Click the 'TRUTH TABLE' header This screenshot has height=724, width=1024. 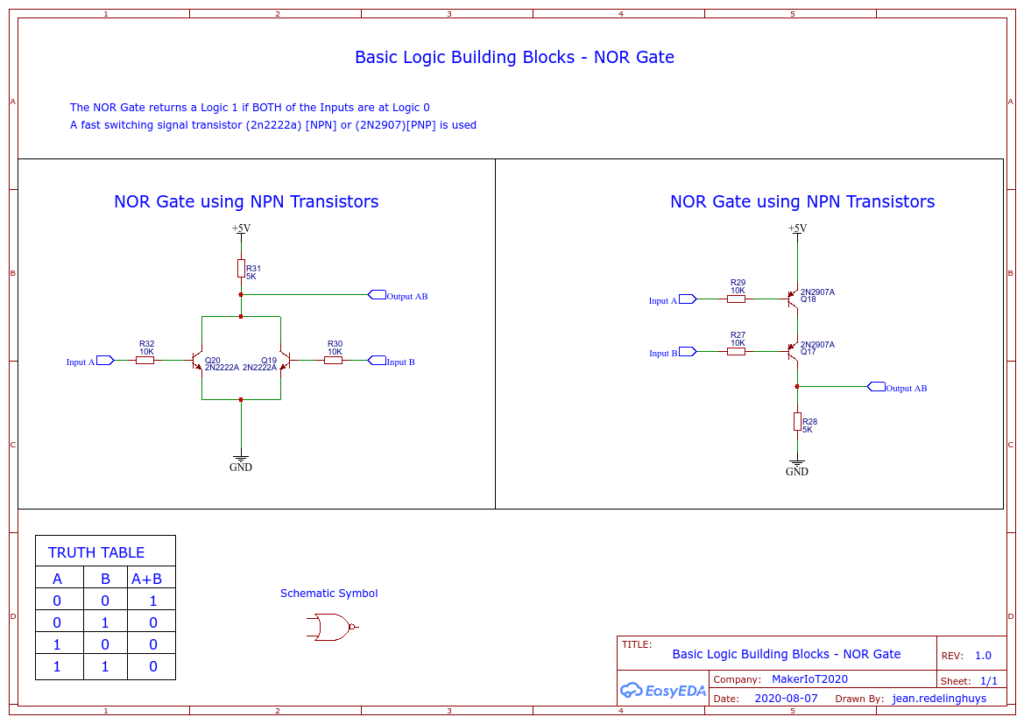(x=97, y=552)
